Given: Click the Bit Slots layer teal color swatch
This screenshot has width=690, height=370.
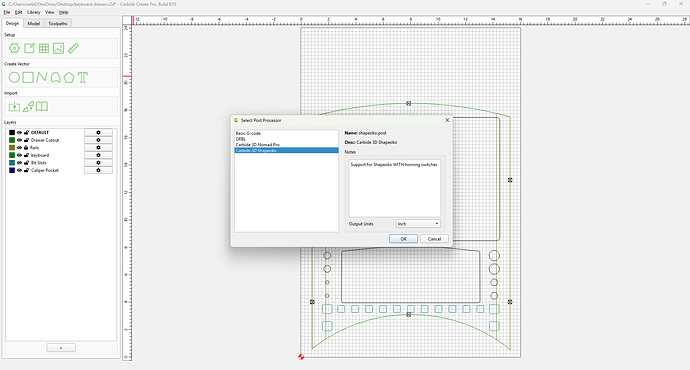Looking at the screenshot, I should pyautogui.click(x=12, y=162).
